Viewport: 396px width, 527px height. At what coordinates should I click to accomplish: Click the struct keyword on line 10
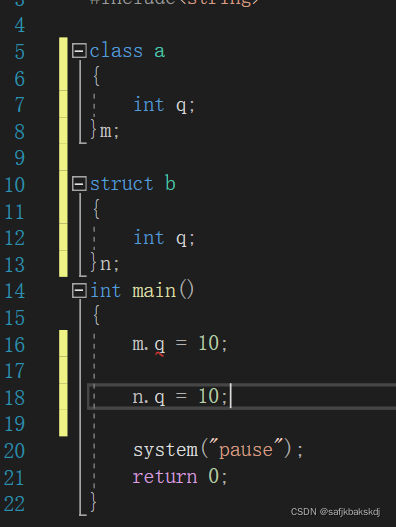pyautogui.click(x=122, y=184)
